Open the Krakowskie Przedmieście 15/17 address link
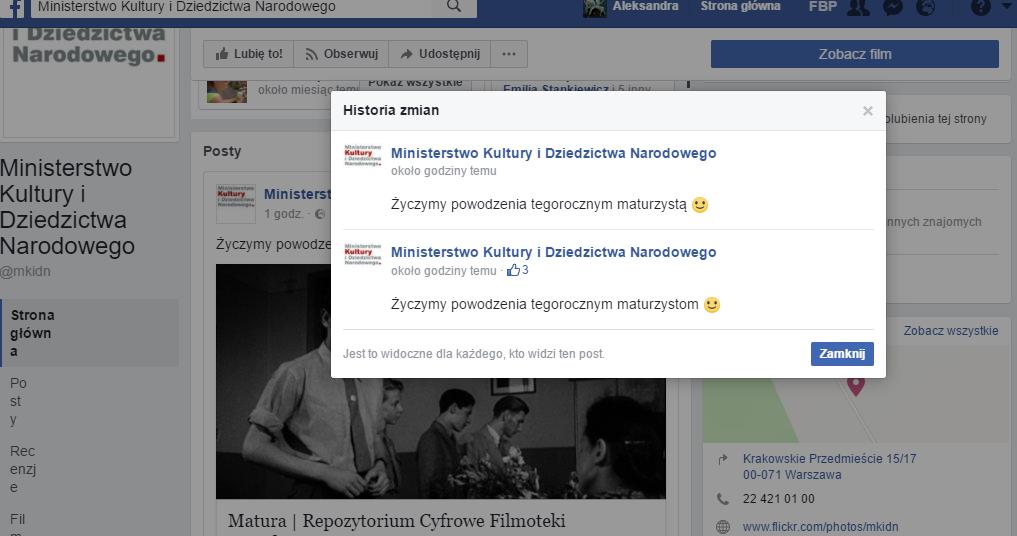1017x536 pixels. coord(830,467)
